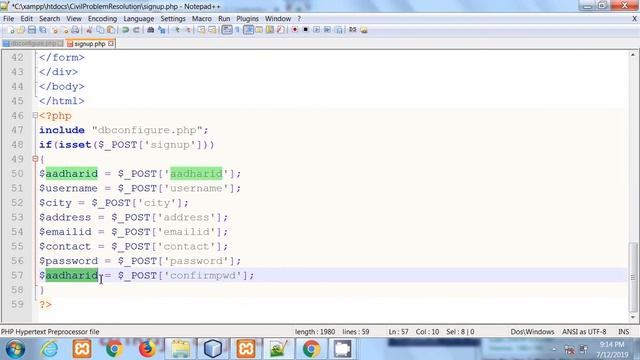This screenshot has height=360, width=640.
Task: Click the Copy toolbar icon
Action: (x=100, y=30)
